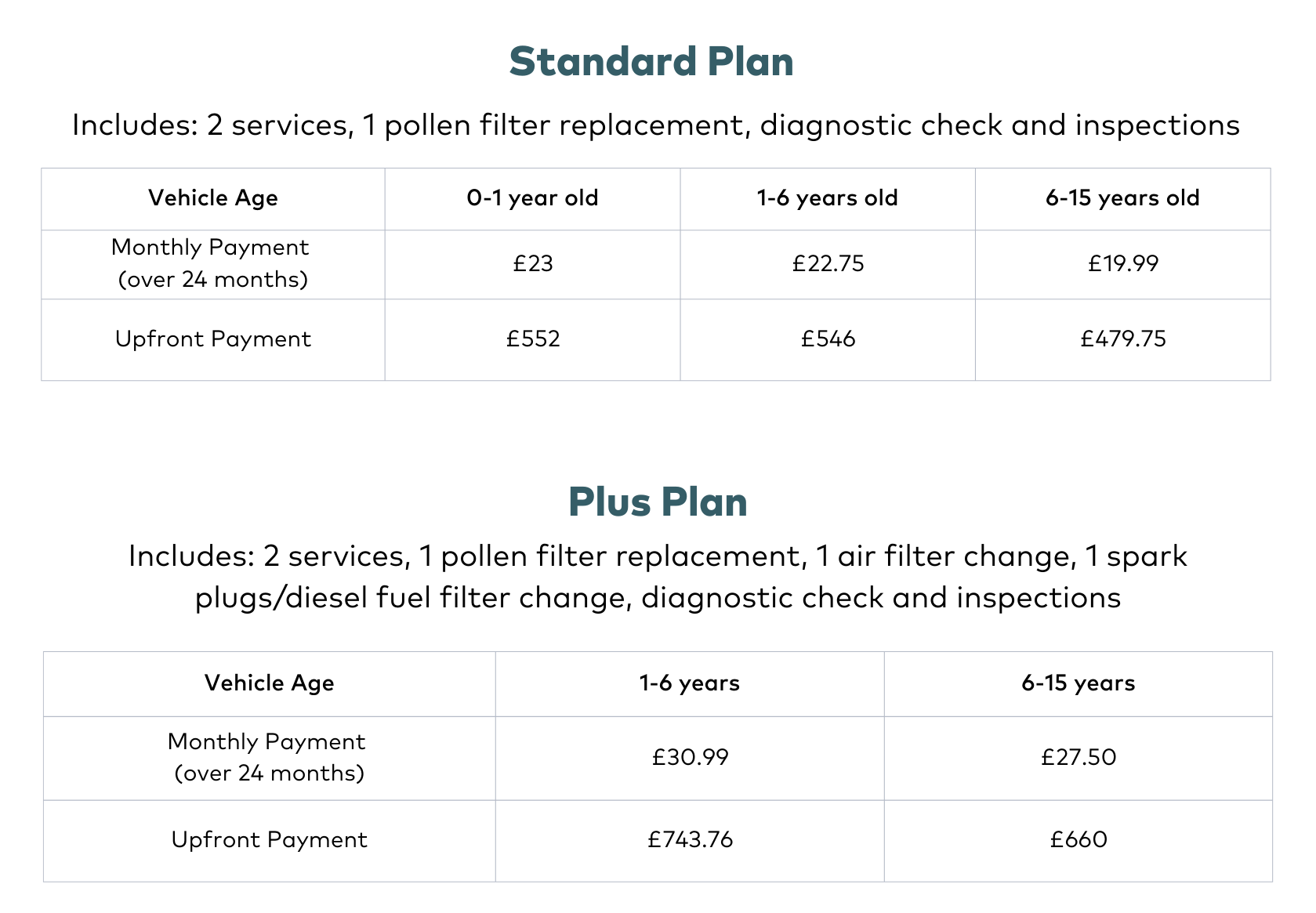The image size is (1316, 913).
Task: Click Vehicle Age header in Standard Plan table
Action: 212,198
